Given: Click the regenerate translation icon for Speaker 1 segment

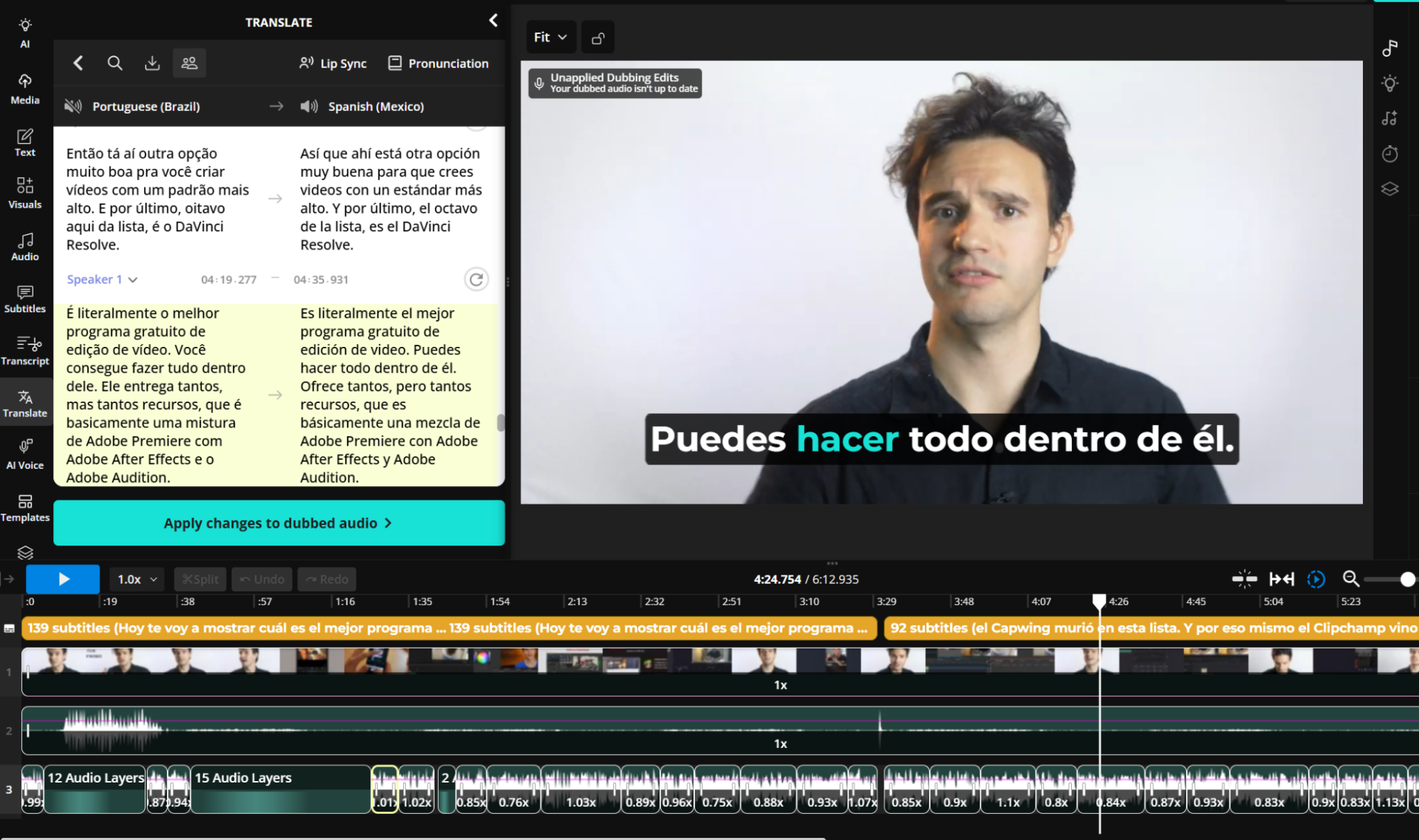Looking at the screenshot, I should pyautogui.click(x=476, y=279).
